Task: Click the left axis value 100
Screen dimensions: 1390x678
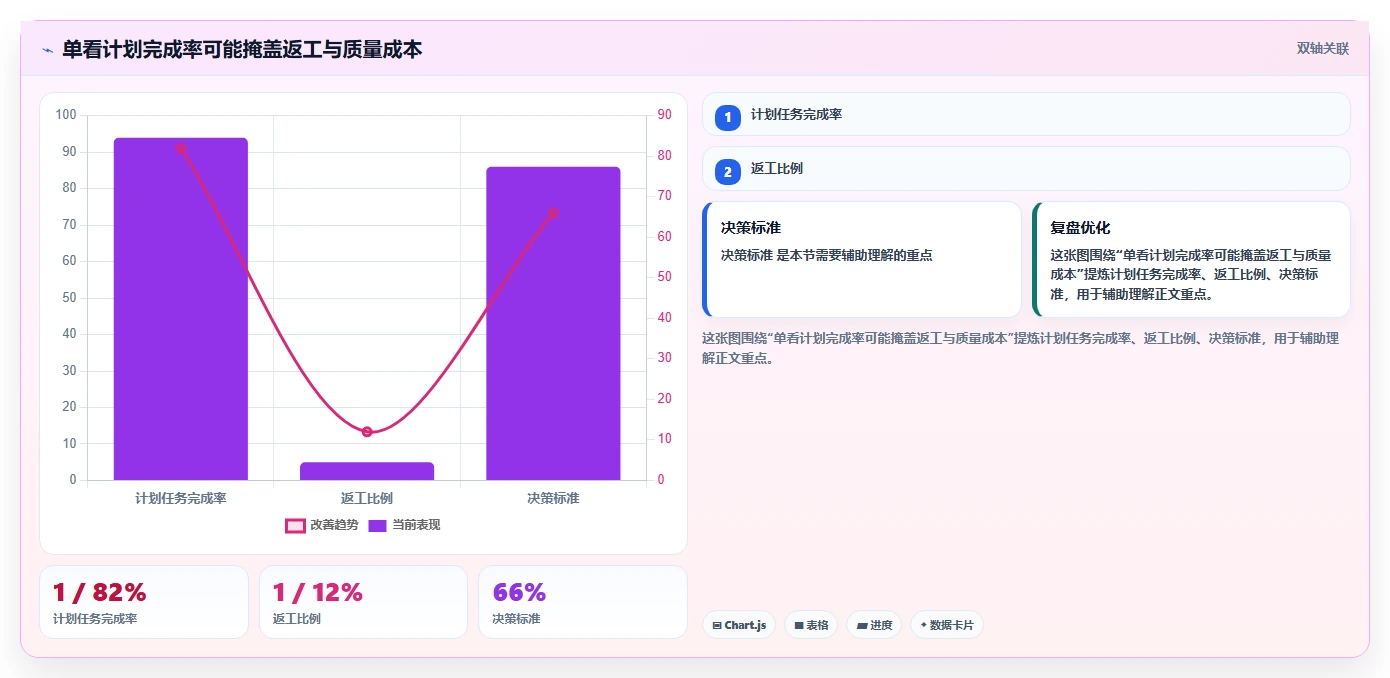Action: (66, 115)
